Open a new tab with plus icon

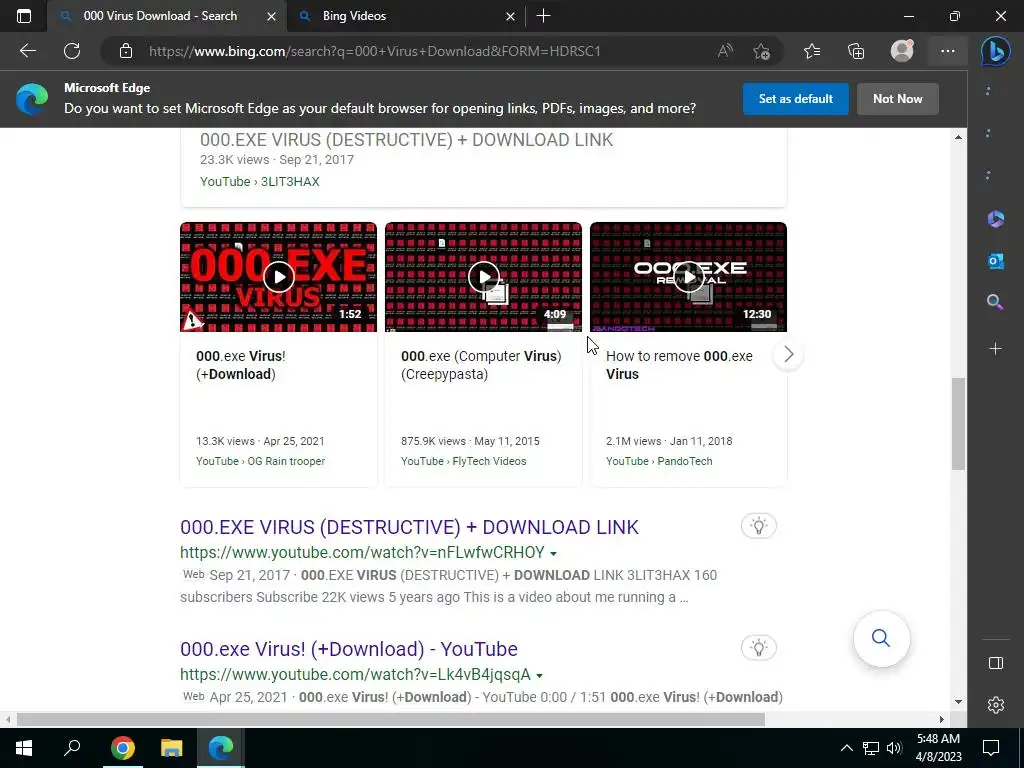coord(543,16)
